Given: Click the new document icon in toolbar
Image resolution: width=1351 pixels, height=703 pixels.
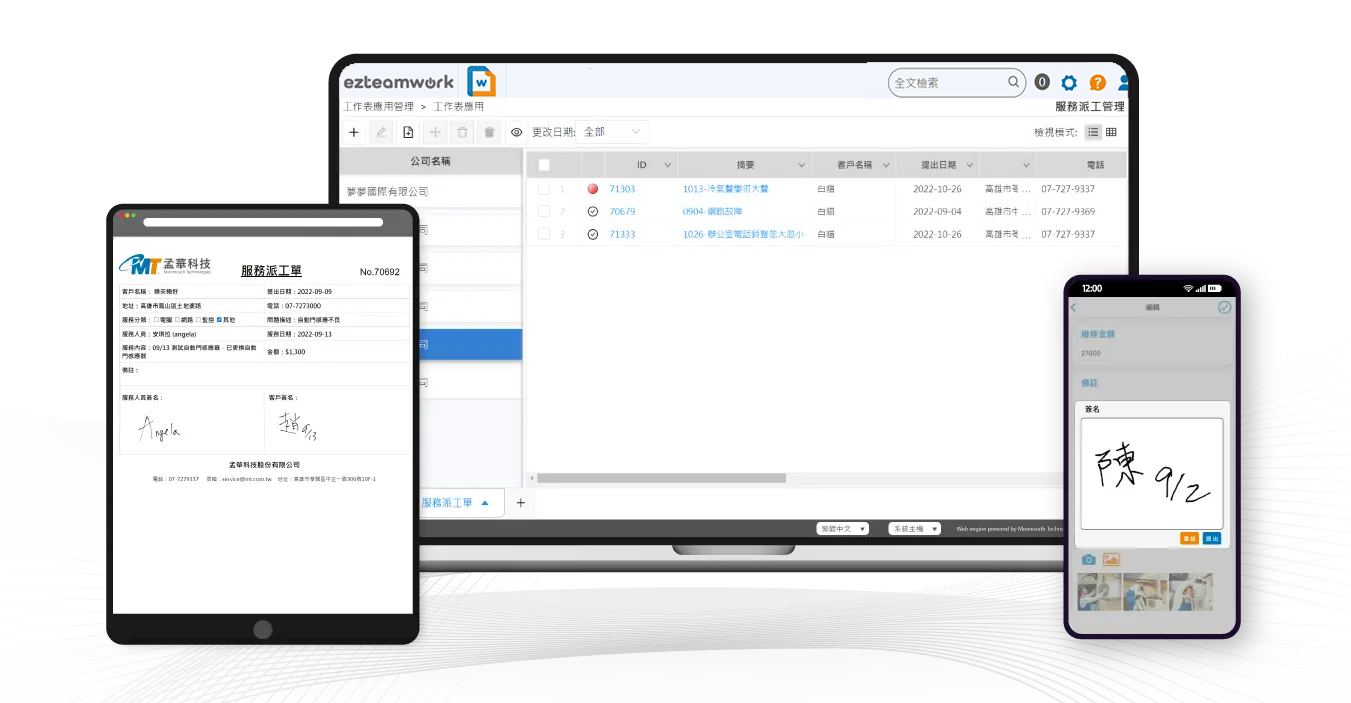Looking at the screenshot, I should (408, 132).
